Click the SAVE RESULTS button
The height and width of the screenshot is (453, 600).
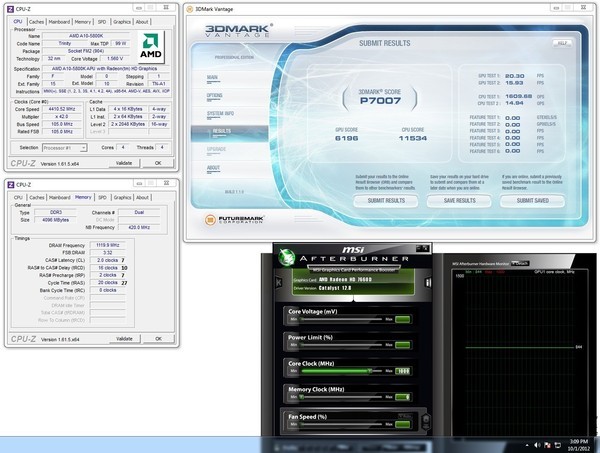pyautogui.click(x=459, y=201)
